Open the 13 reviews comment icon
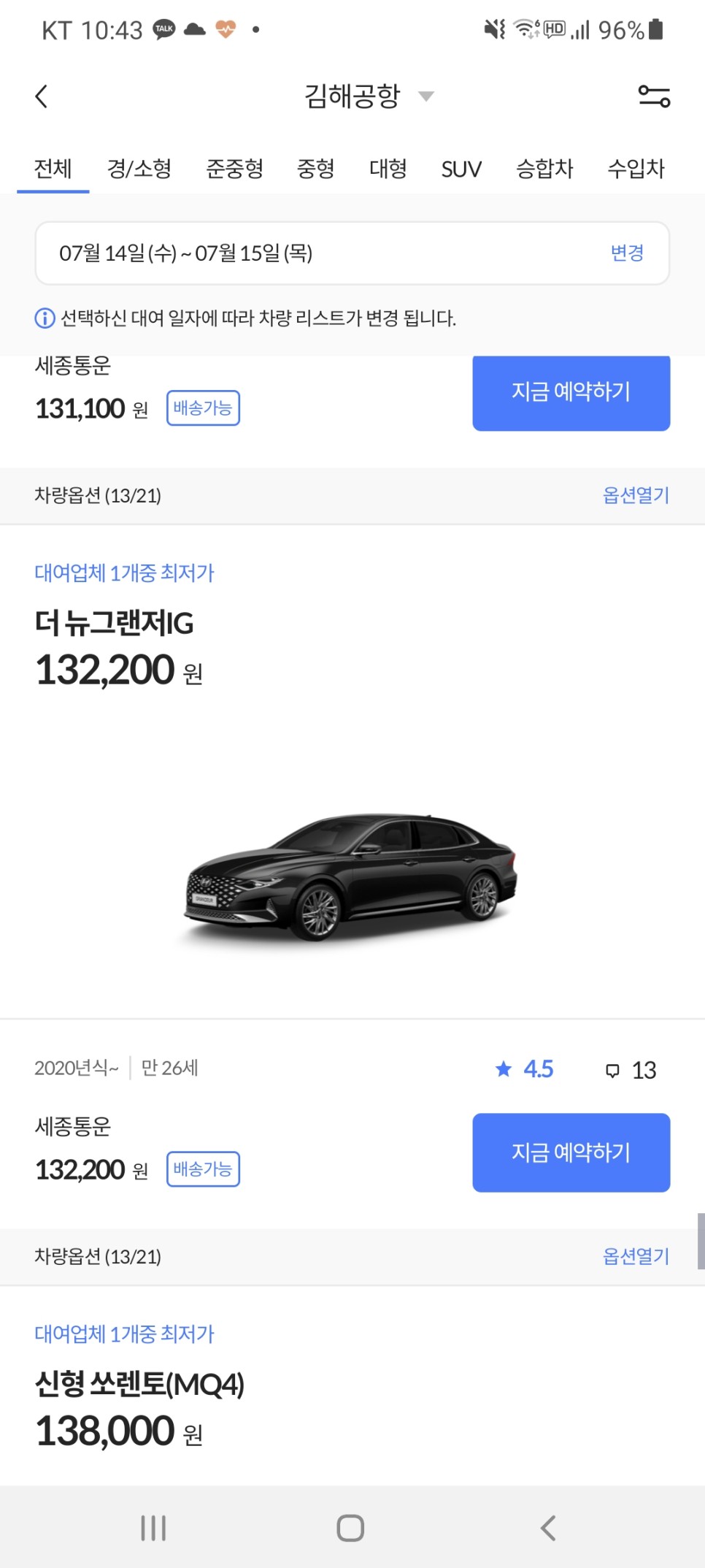The height and width of the screenshot is (1568, 705). click(613, 1071)
